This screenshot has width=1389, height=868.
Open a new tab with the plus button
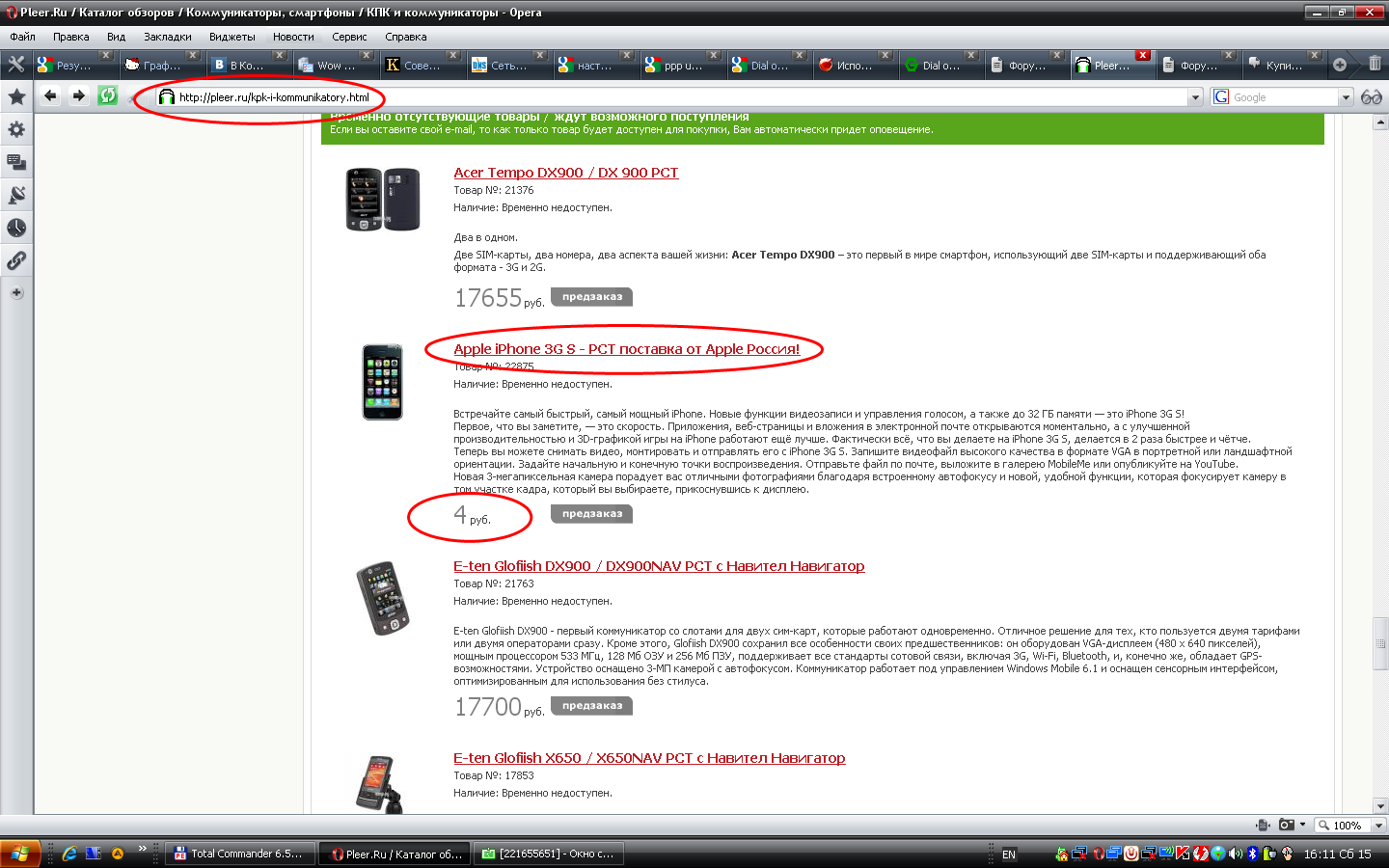click(x=1340, y=65)
